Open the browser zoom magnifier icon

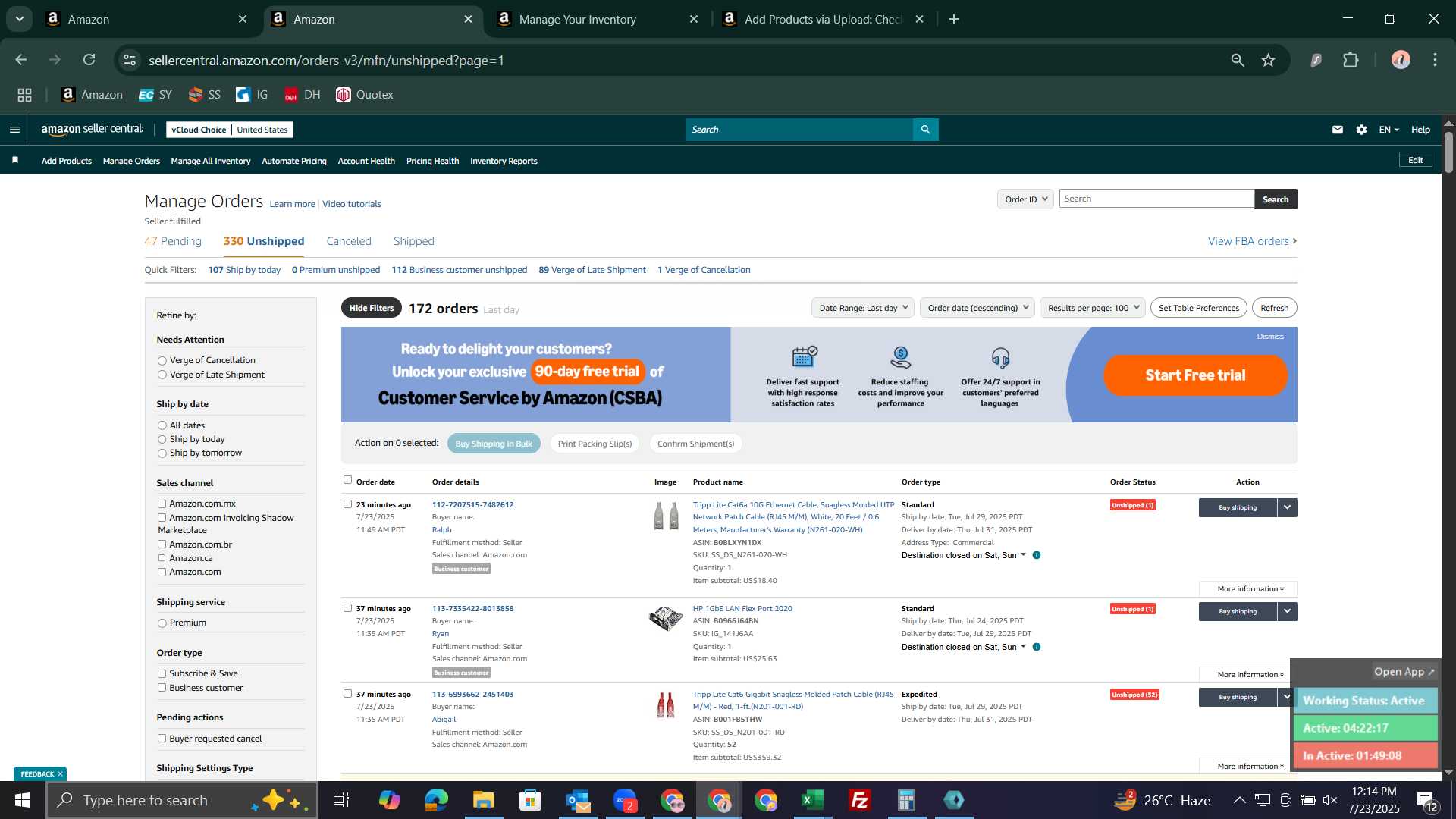pyautogui.click(x=1238, y=60)
